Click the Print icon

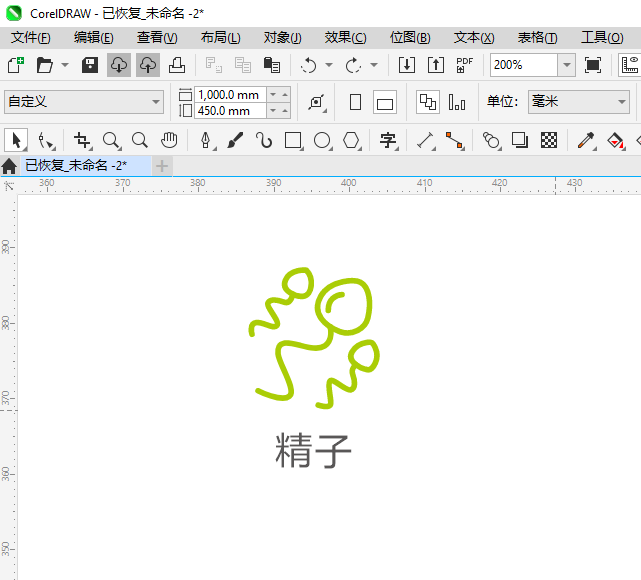[176, 65]
